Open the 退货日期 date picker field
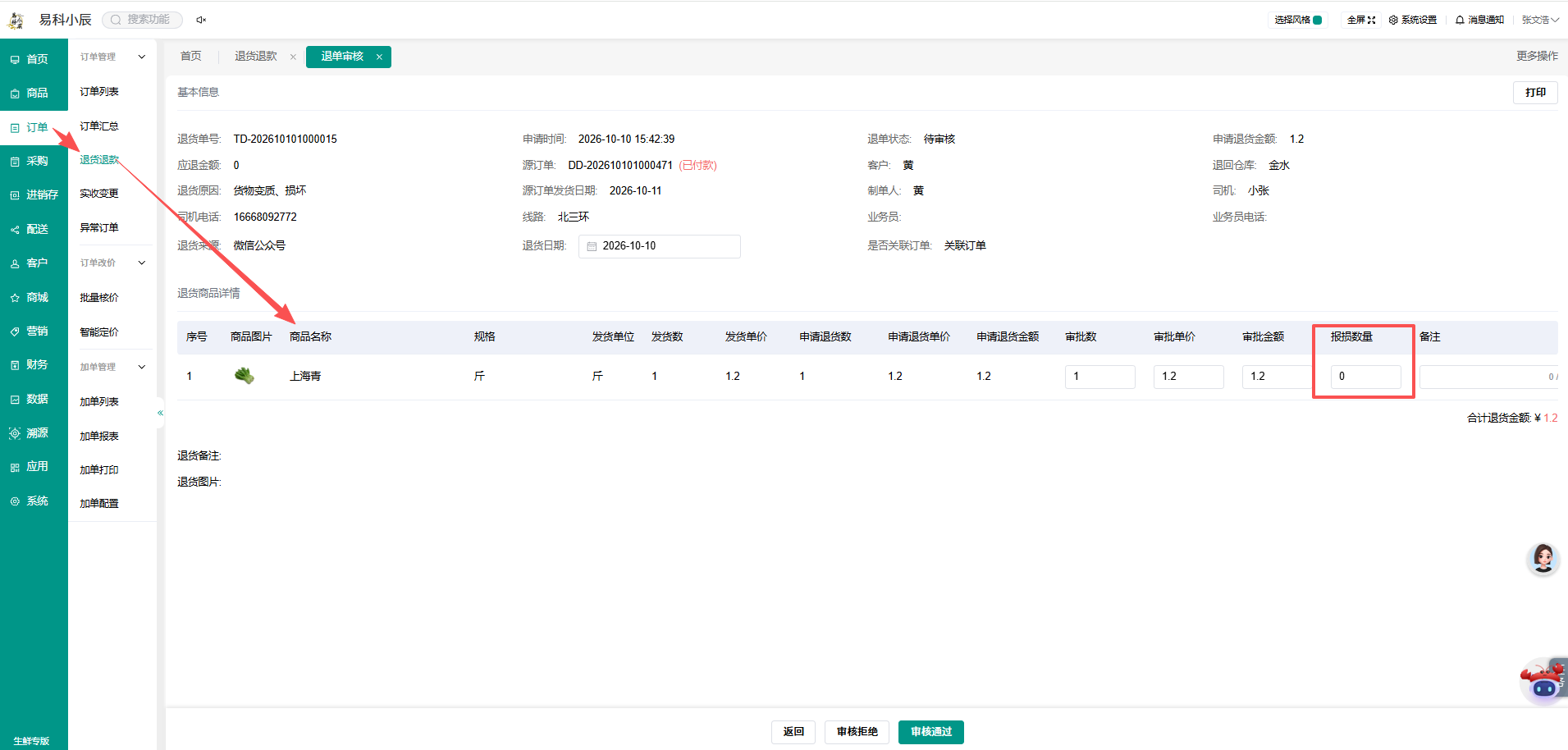1568x750 pixels. tap(660, 246)
